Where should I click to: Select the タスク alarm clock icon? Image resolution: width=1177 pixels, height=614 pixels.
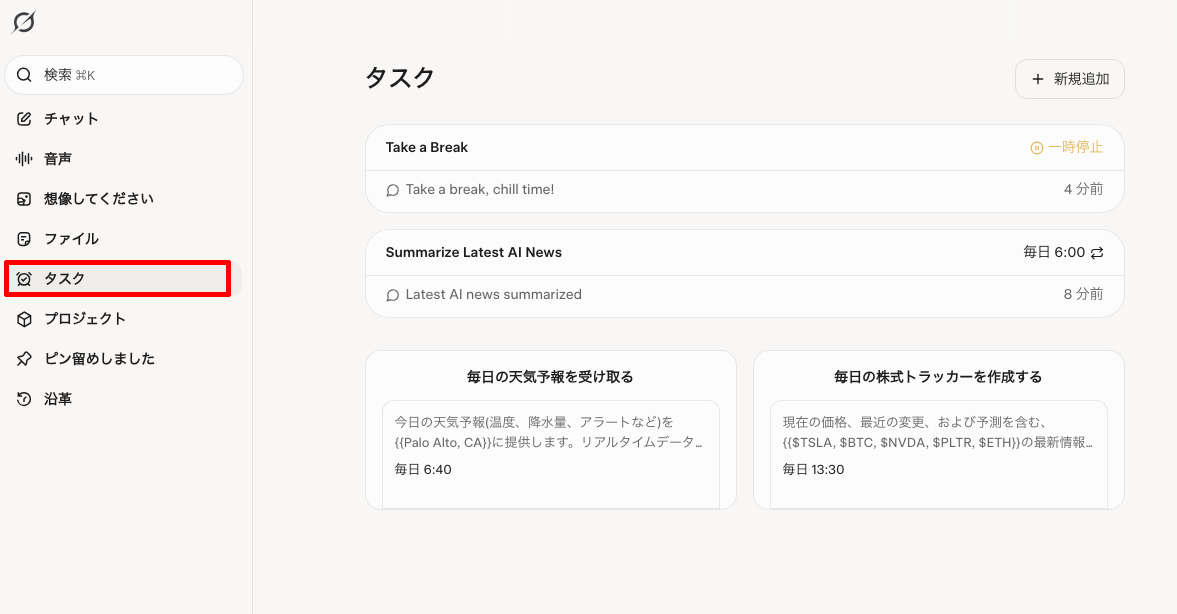pyautogui.click(x=25, y=279)
